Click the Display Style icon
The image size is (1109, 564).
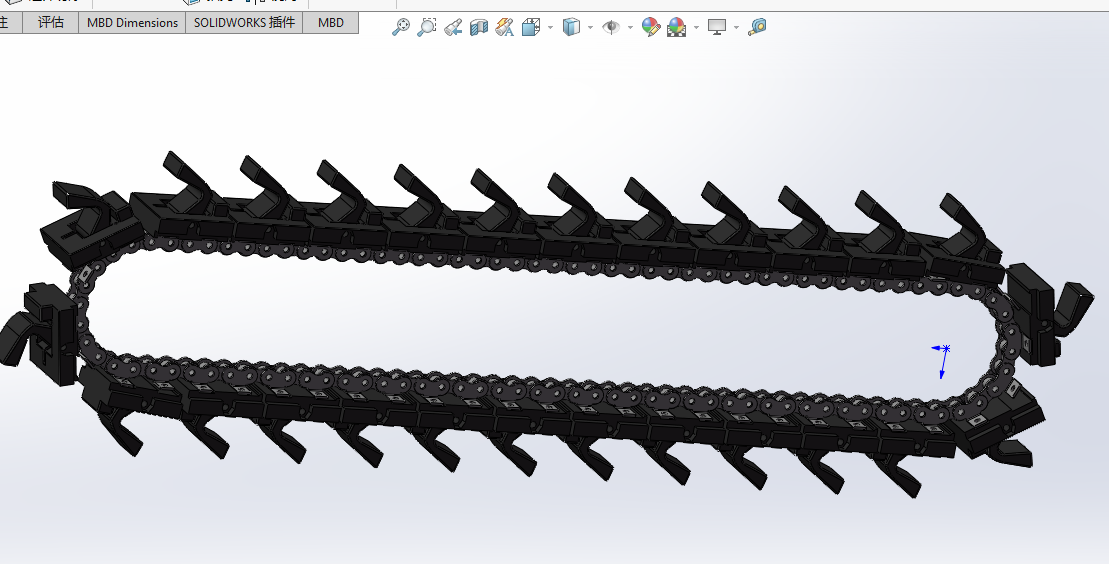[571, 28]
